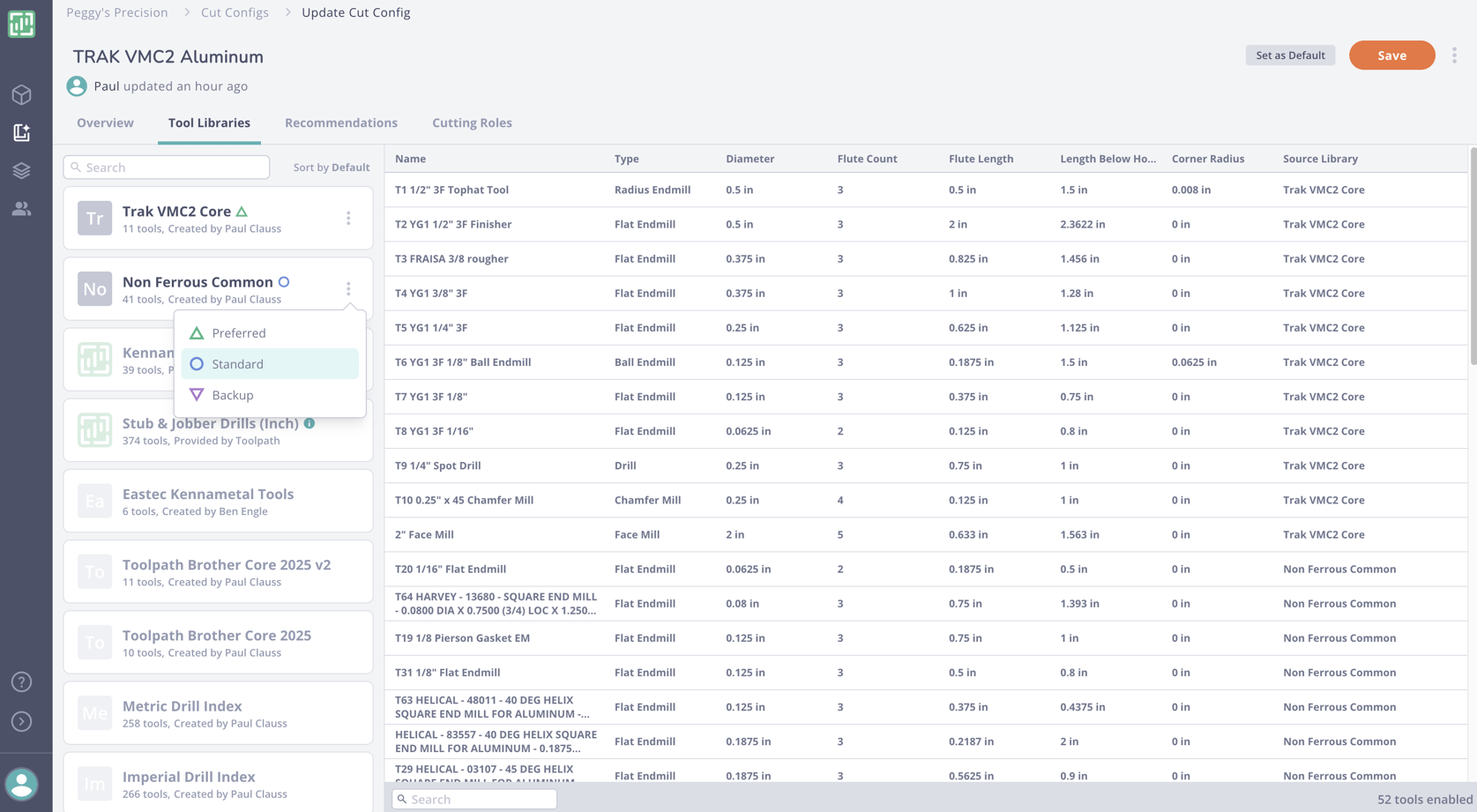Set Non Ferrous Common status to Preferred

tap(238, 332)
